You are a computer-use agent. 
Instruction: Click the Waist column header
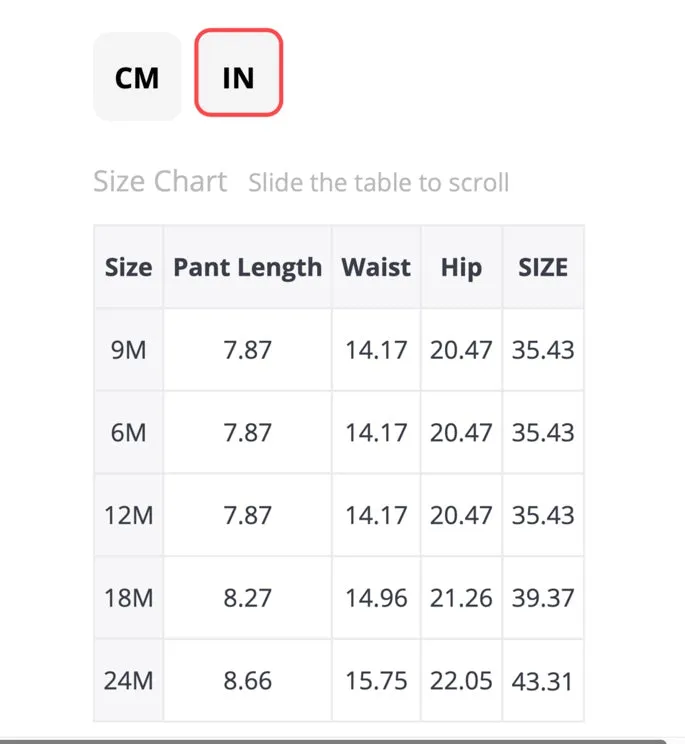point(376,267)
